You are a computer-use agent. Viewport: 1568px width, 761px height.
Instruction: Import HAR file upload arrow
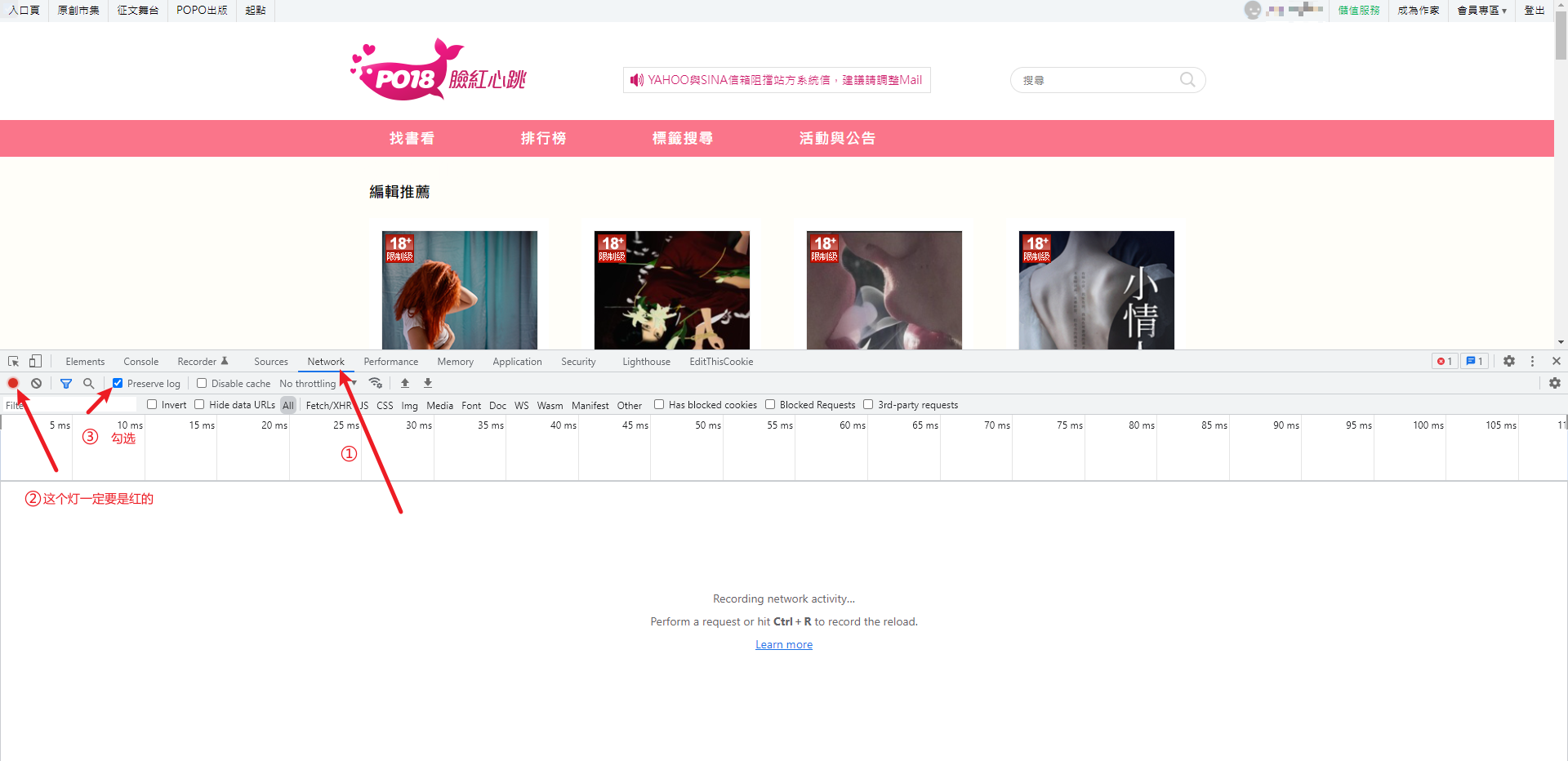click(405, 383)
